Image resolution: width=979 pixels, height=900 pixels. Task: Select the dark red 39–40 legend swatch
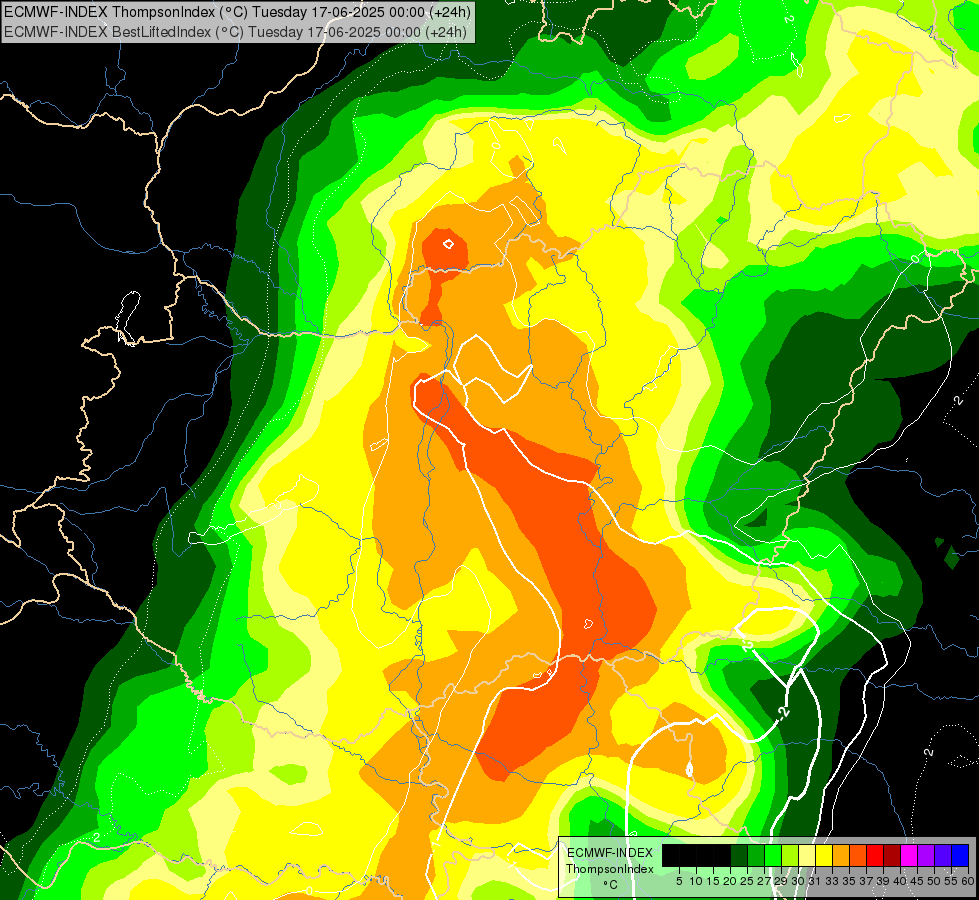point(892,855)
